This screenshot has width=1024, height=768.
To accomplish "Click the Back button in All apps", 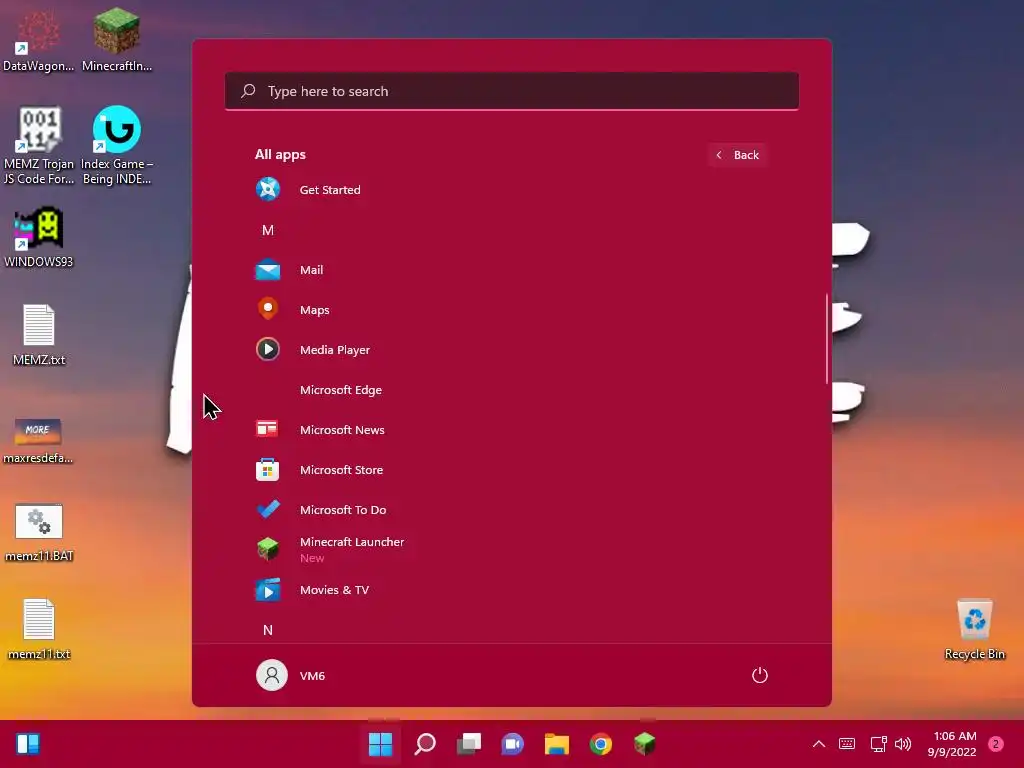I will coord(738,155).
